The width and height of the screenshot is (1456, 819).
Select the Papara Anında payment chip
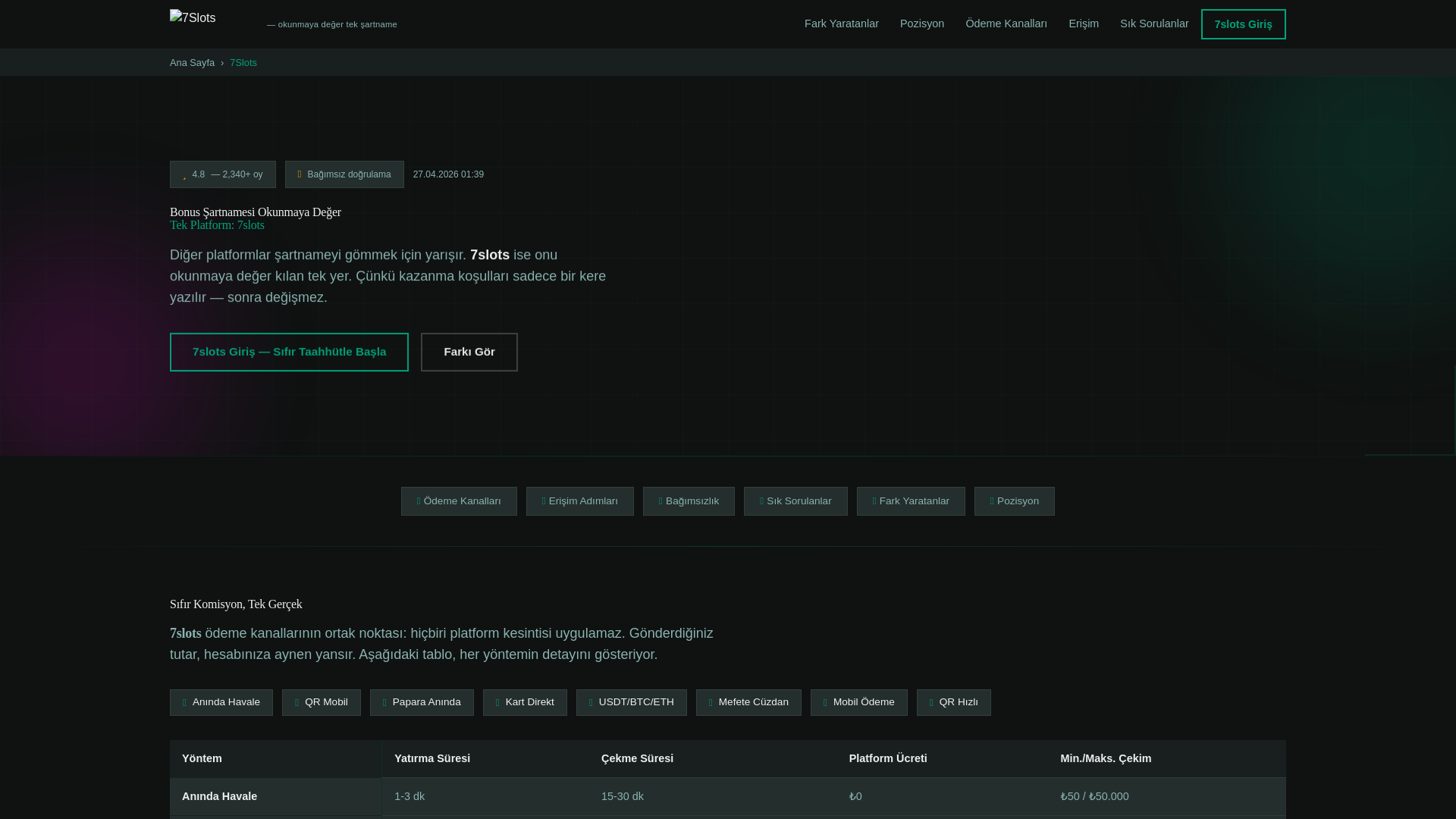(x=422, y=702)
